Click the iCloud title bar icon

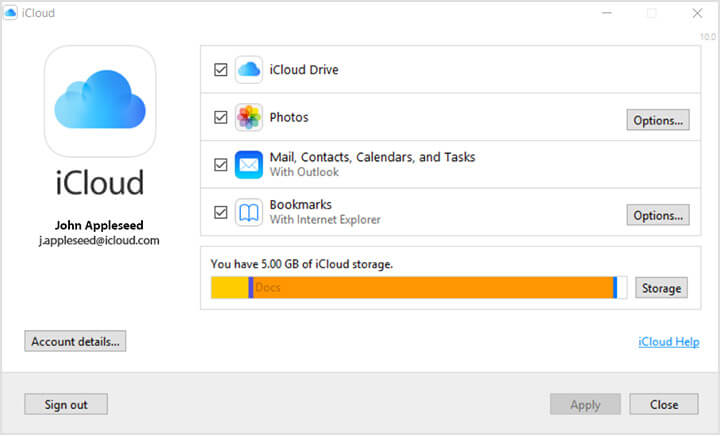point(11,14)
